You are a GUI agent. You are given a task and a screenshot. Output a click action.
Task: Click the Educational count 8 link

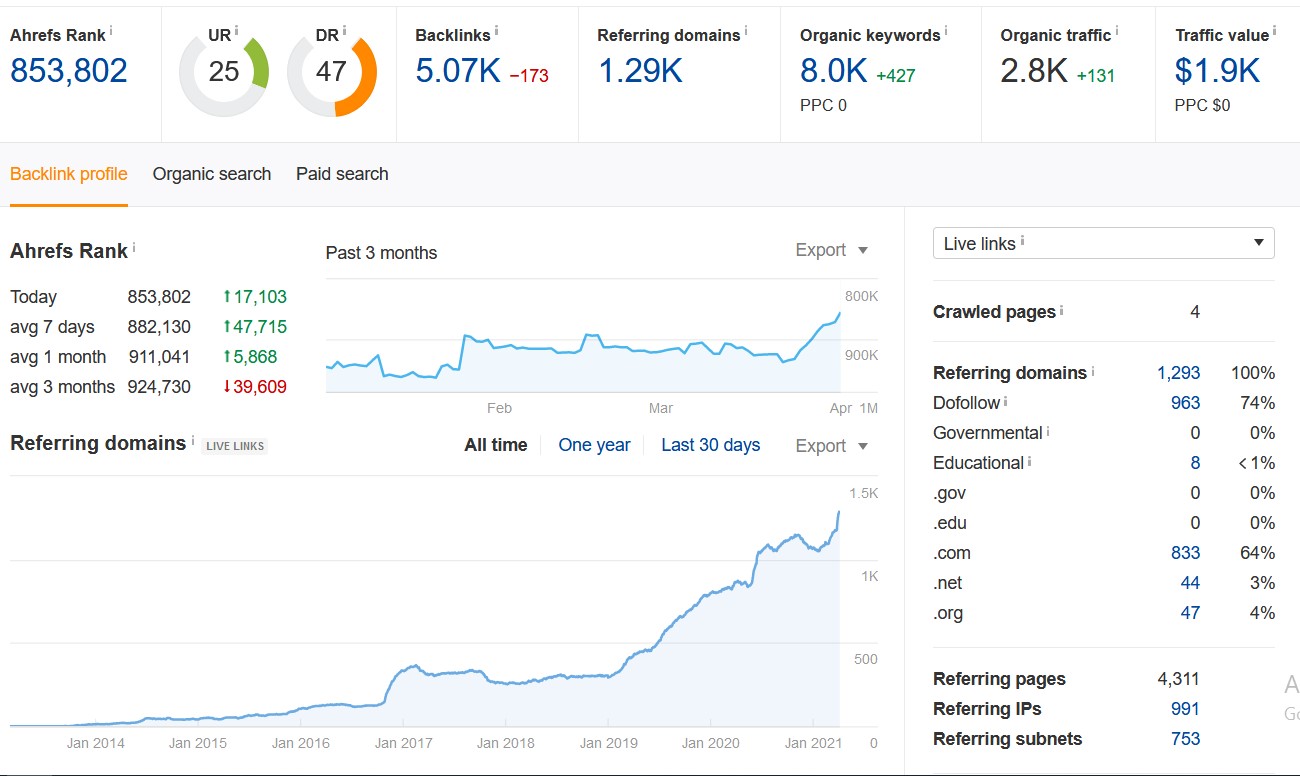pyautogui.click(x=1195, y=463)
